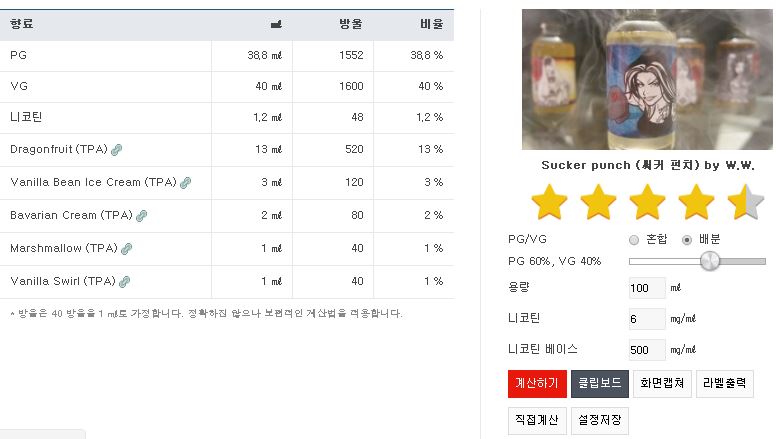Click the 니코틴 베이스 input field
Viewport: 776px width, 439px height.
click(647, 350)
